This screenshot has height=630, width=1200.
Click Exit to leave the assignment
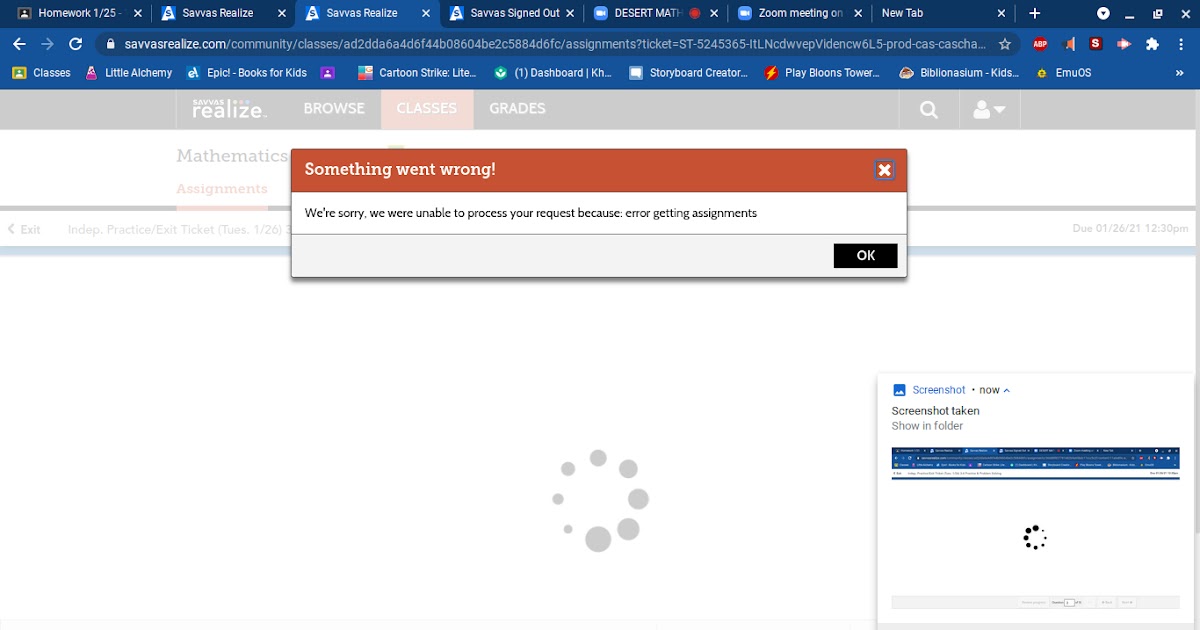click(x=24, y=229)
